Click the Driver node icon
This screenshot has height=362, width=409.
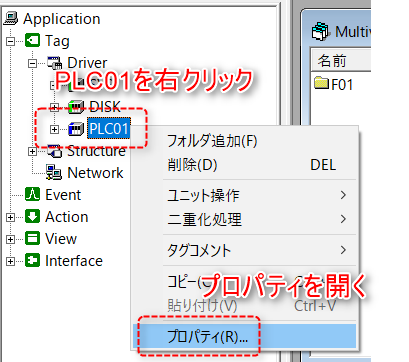tap(54, 62)
